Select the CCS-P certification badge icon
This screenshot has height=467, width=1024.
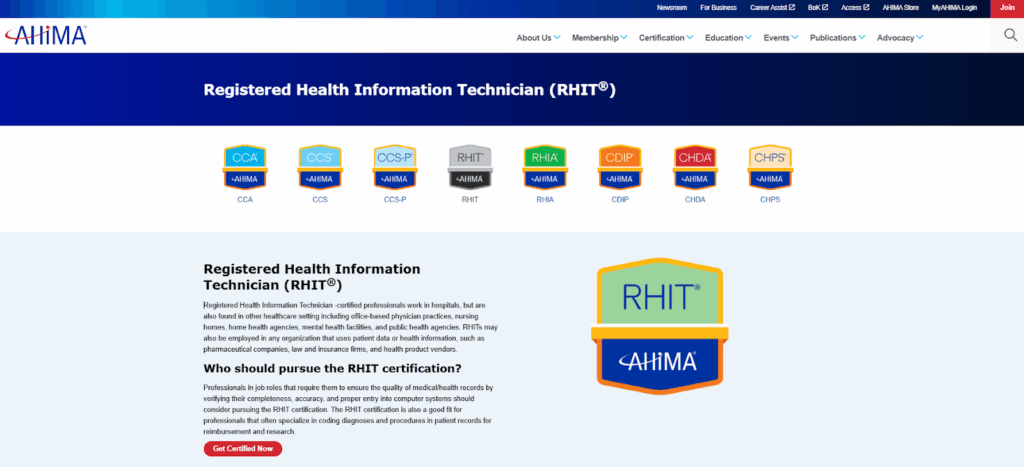395,168
